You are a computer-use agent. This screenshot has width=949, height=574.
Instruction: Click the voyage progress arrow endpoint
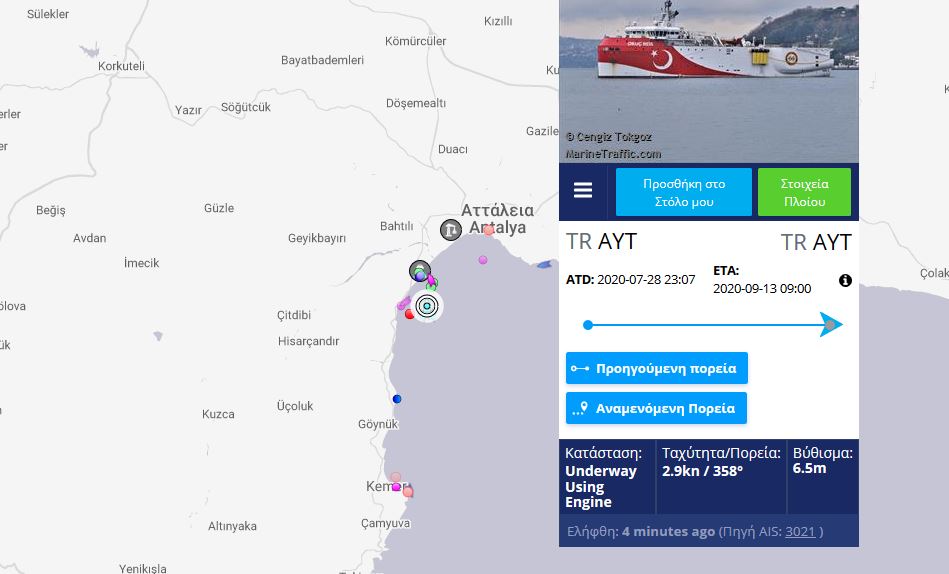click(x=831, y=325)
